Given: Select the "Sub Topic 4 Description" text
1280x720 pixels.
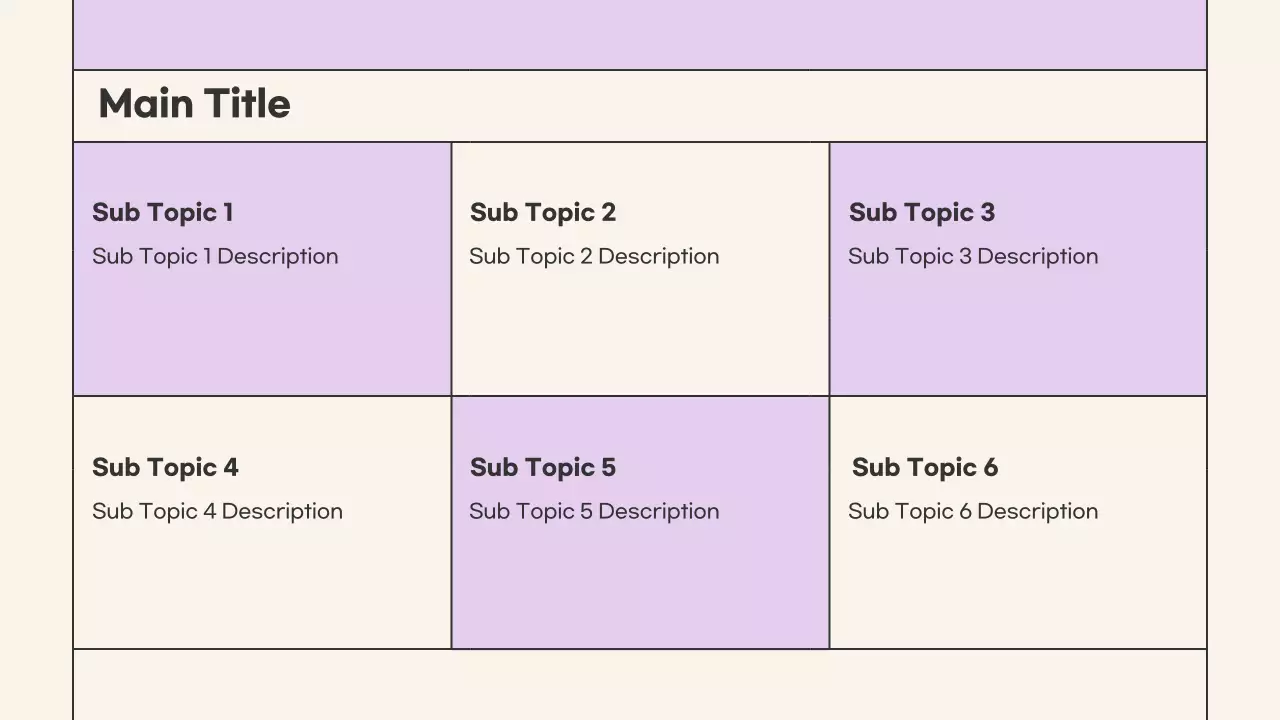Looking at the screenshot, I should 217,511.
